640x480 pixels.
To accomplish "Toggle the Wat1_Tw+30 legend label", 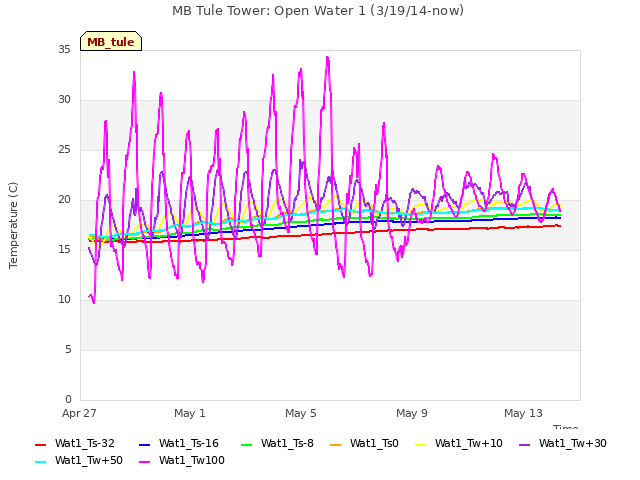I will [x=573, y=443].
